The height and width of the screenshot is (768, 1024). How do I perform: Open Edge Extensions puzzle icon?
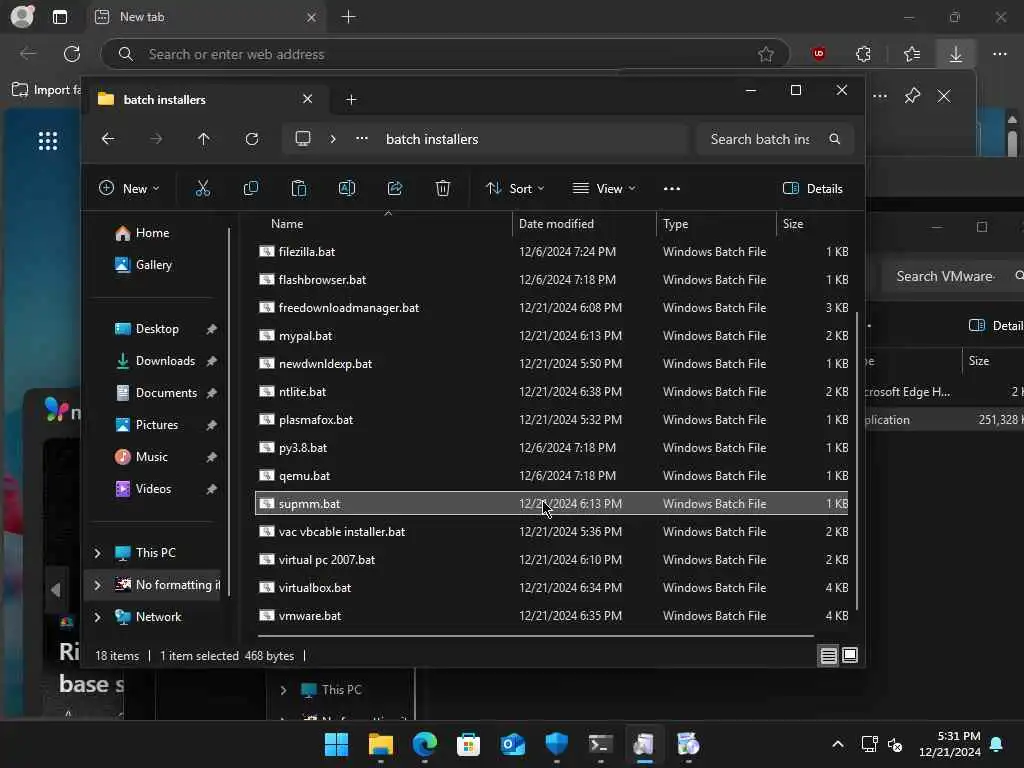coord(863,54)
